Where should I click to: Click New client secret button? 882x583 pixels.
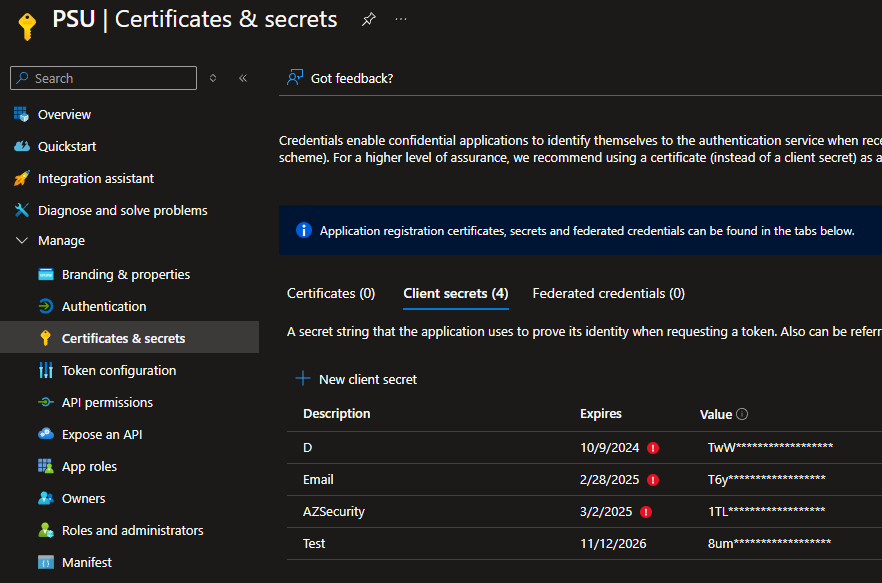357,379
